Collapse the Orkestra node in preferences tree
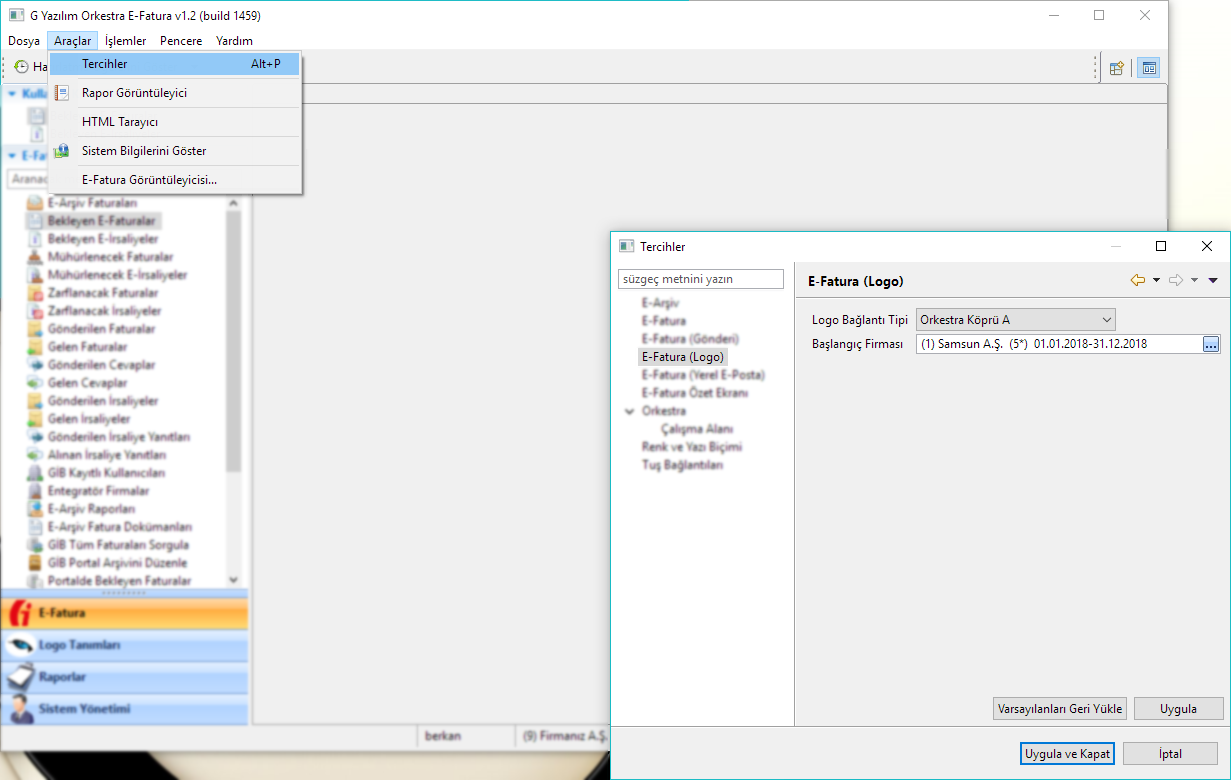Image resolution: width=1231 pixels, height=780 pixels. [629, 411]
